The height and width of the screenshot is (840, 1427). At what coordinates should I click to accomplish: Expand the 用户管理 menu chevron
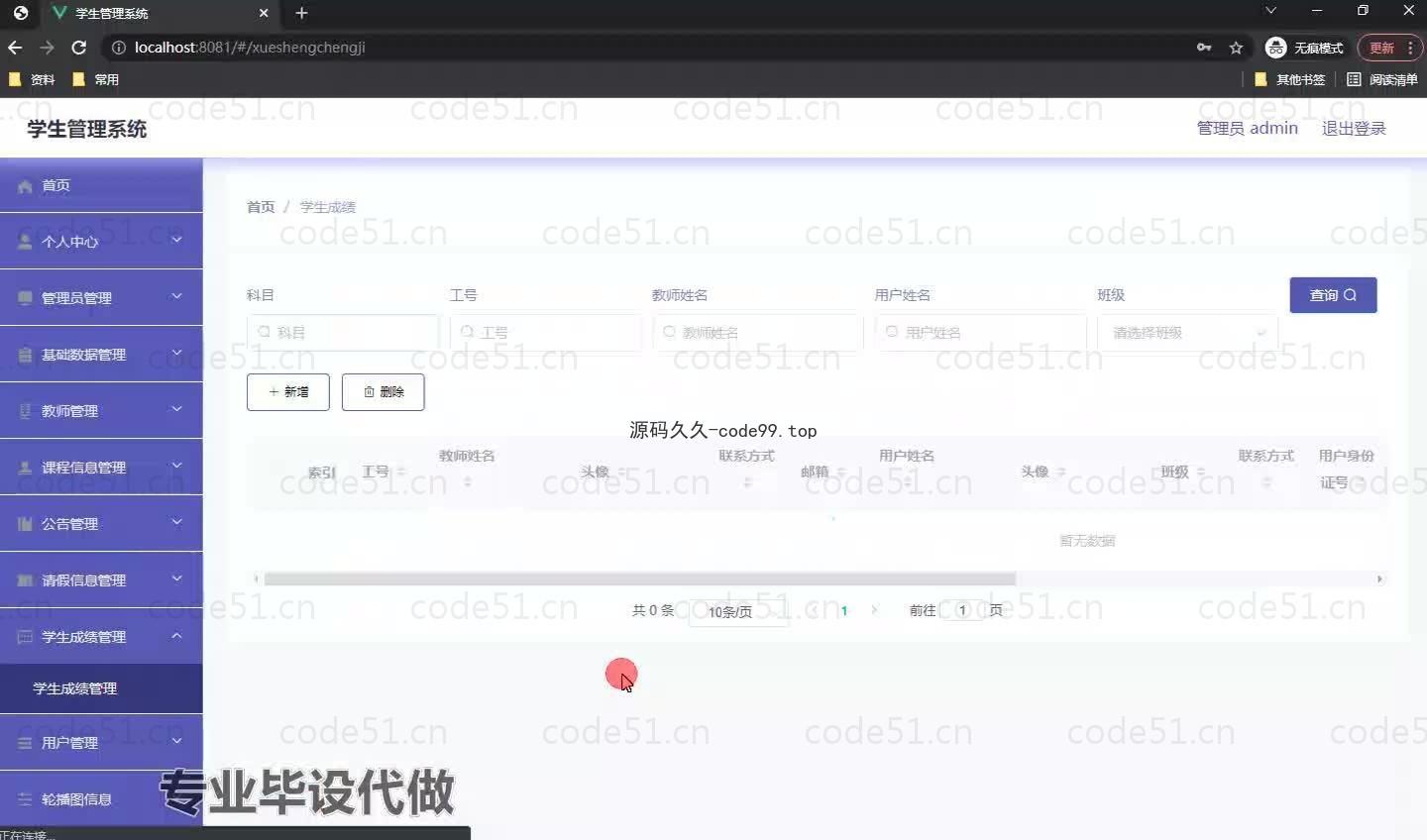[176, 741]
